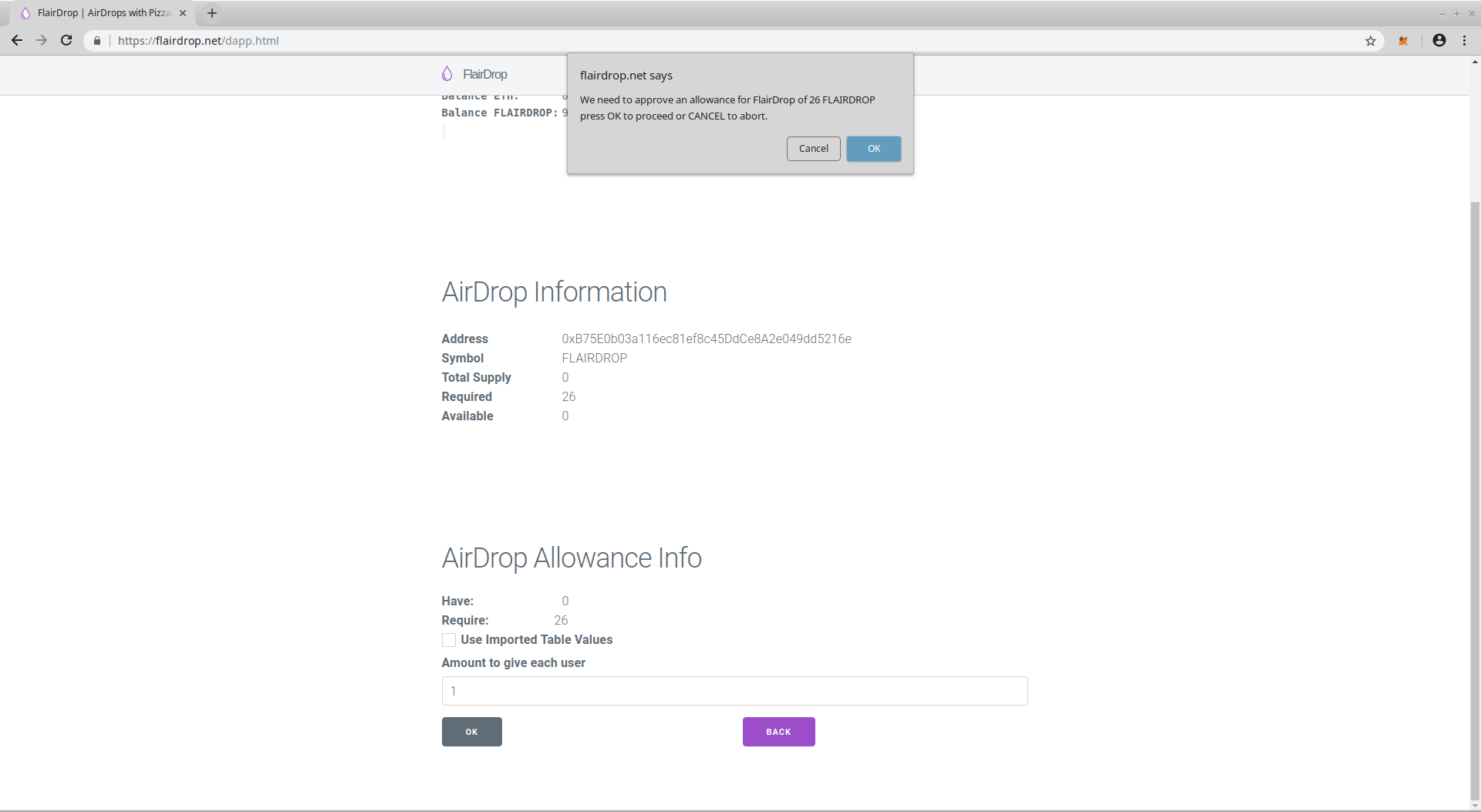
Task: Go forward in browser history
Action: tap(42, 41)
